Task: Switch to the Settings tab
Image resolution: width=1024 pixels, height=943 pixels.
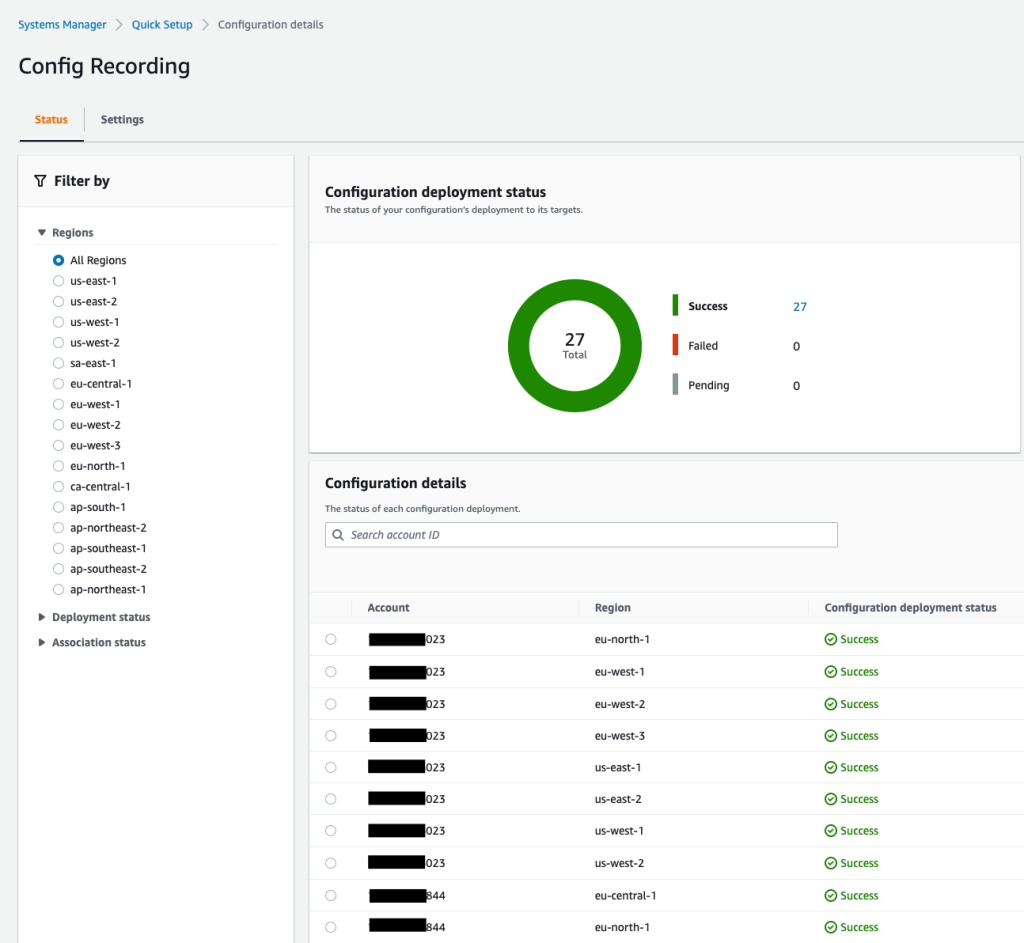Action: click(122, 120)
